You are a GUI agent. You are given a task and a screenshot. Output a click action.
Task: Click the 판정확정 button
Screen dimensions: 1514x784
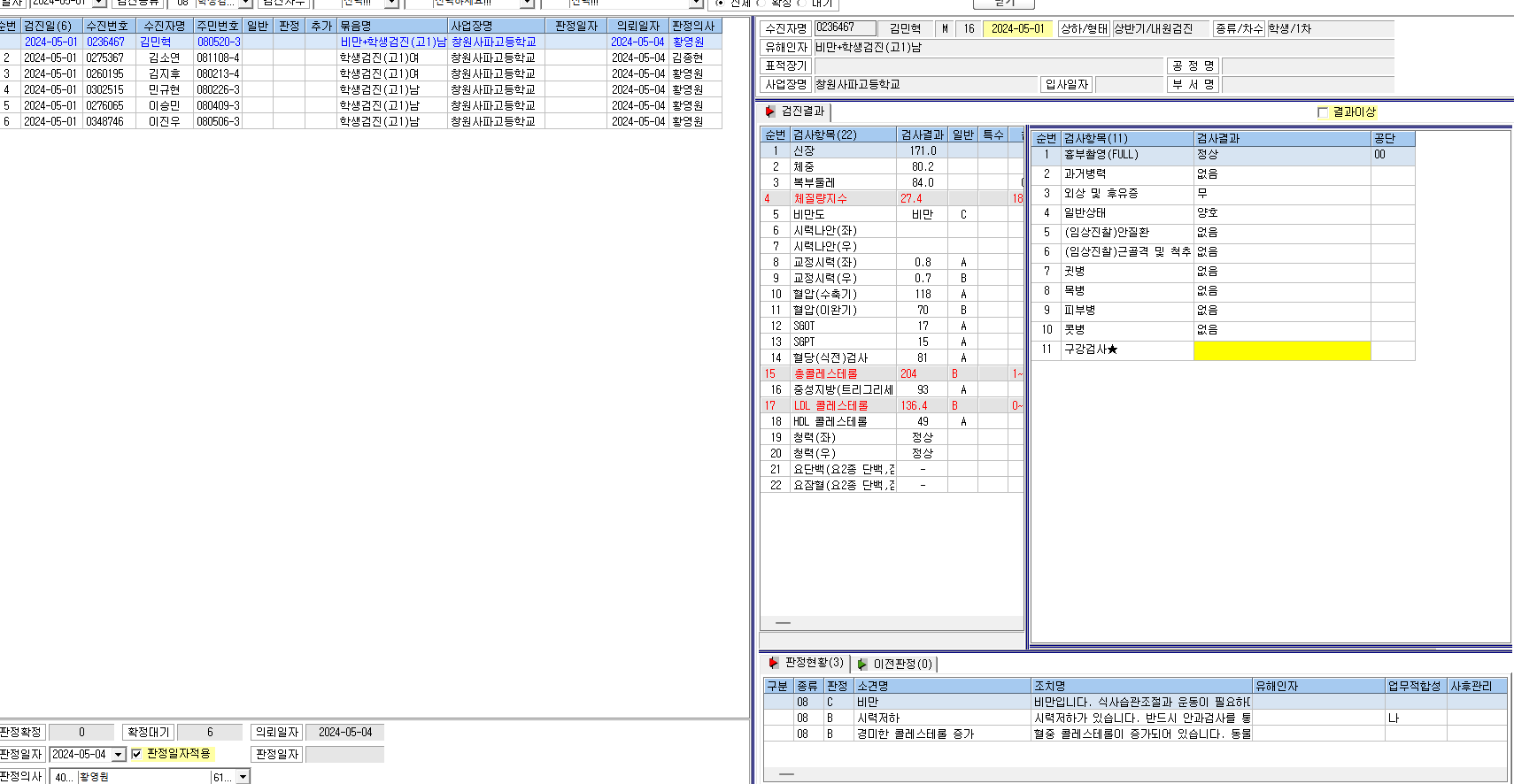(x=21, y=732)
